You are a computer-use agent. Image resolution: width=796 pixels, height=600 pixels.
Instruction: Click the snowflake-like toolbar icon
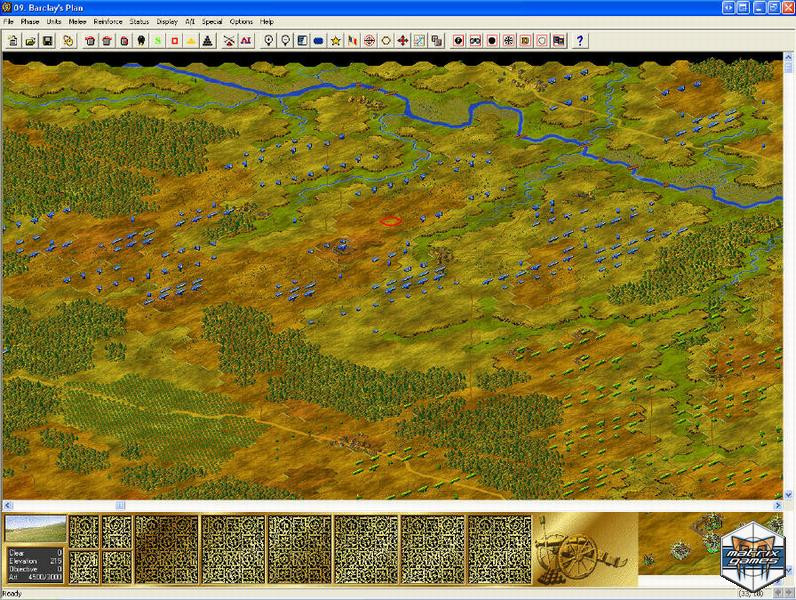(x=509, y=41)
